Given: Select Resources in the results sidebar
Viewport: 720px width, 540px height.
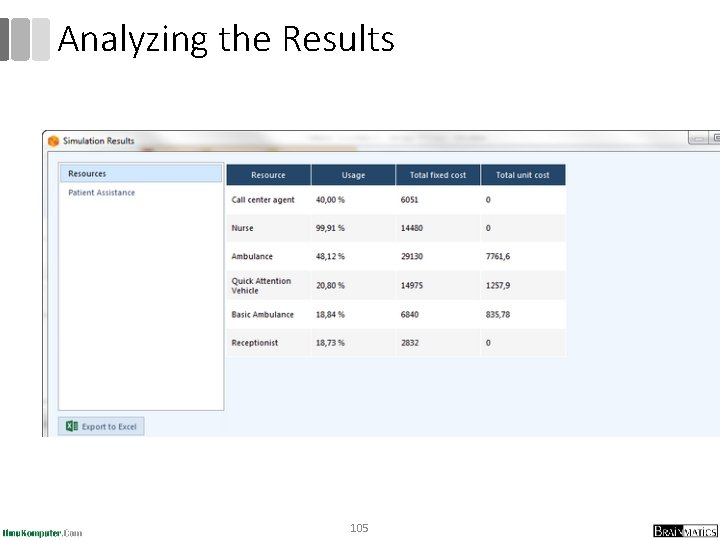Looking at the screenshot, I should [141, 174].
